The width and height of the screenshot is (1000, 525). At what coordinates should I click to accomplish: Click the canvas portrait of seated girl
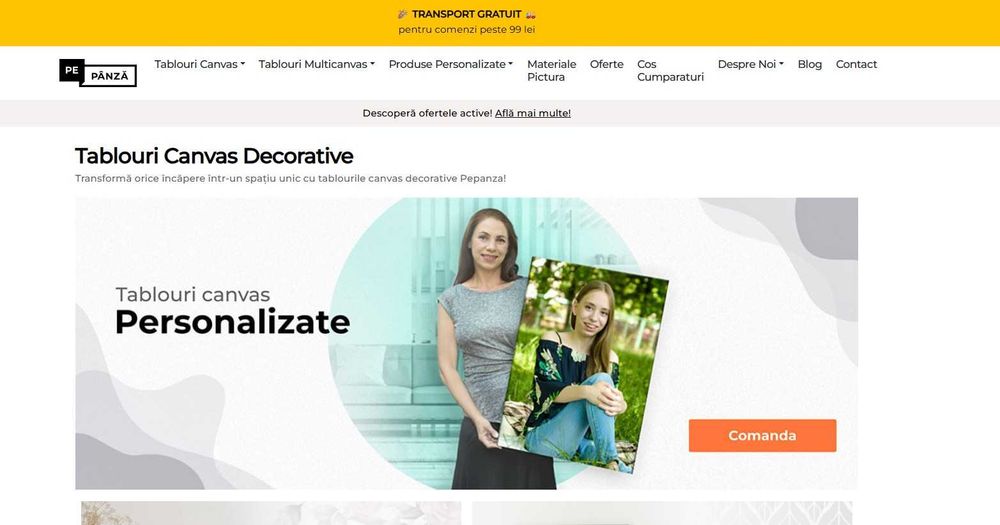(583, 364)
